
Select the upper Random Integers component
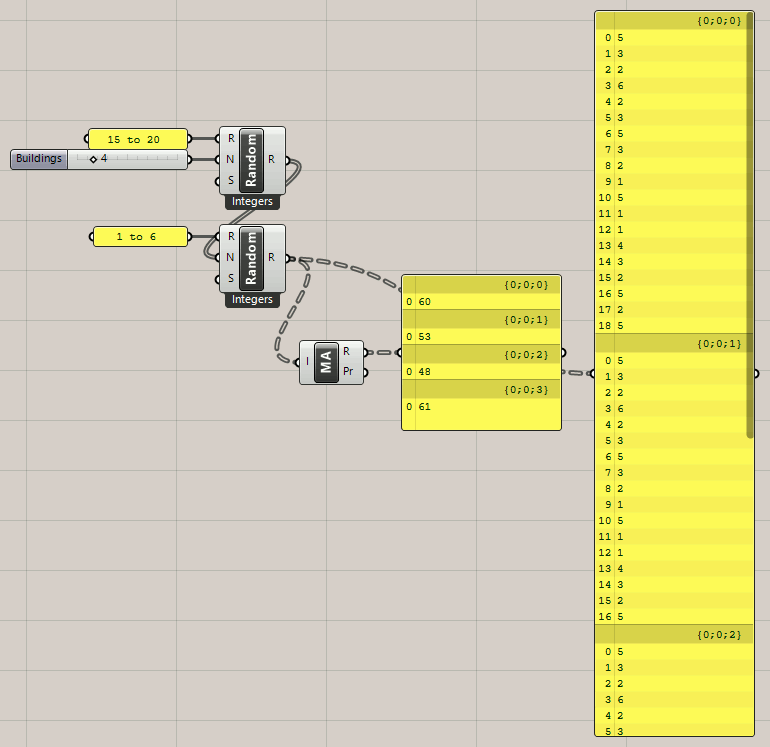pyautogui.click(x=251, y=160)
